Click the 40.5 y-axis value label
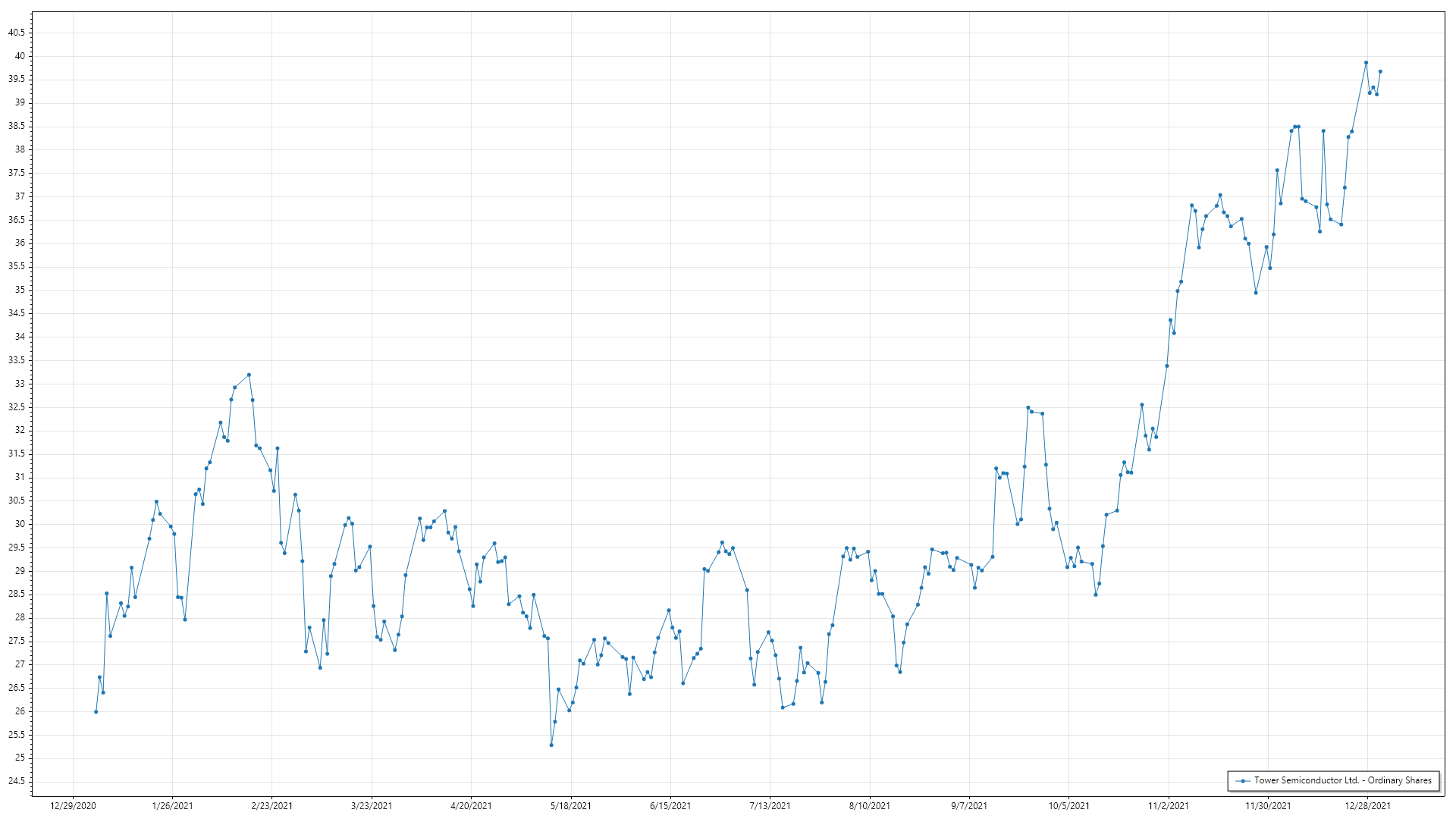This screenshot has height=819, width=1456. (x=17, y=33)
